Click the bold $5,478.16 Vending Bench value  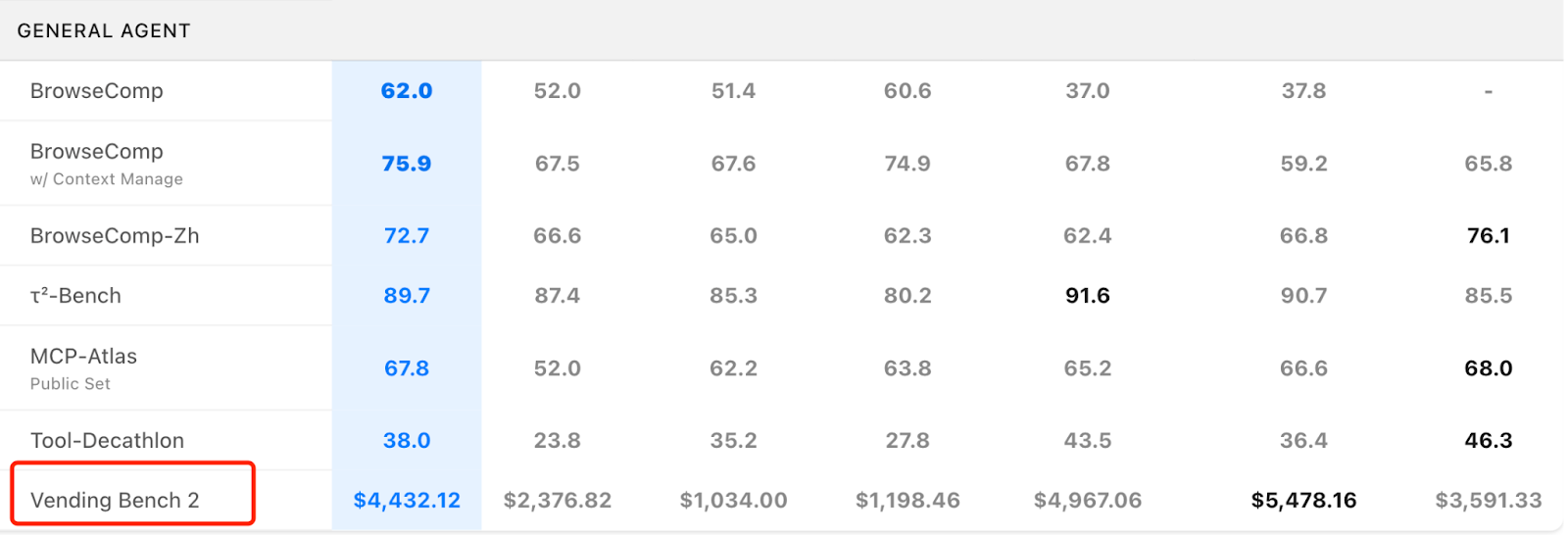(1303, 501)
